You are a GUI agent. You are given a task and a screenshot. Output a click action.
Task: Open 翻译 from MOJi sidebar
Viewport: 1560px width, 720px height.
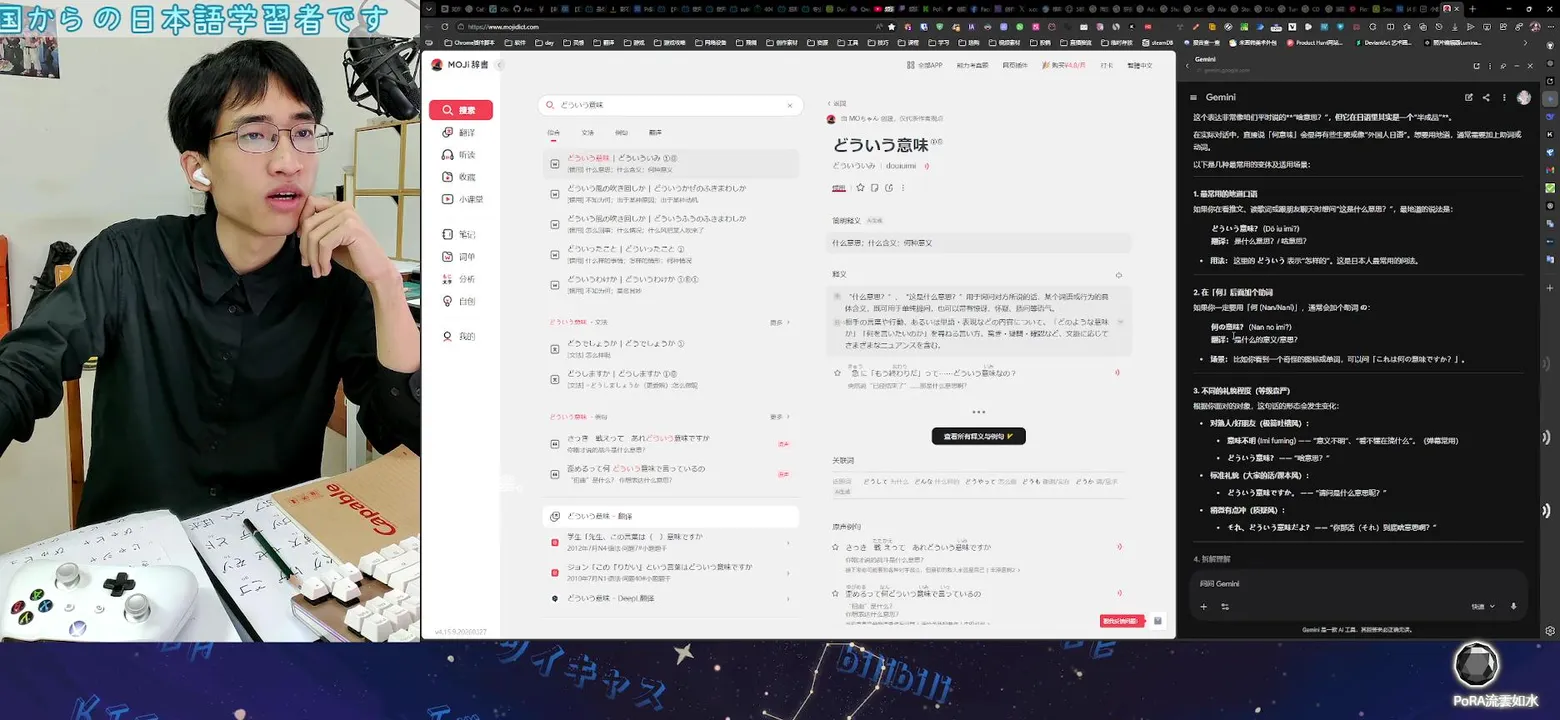(x=460, y=132)
